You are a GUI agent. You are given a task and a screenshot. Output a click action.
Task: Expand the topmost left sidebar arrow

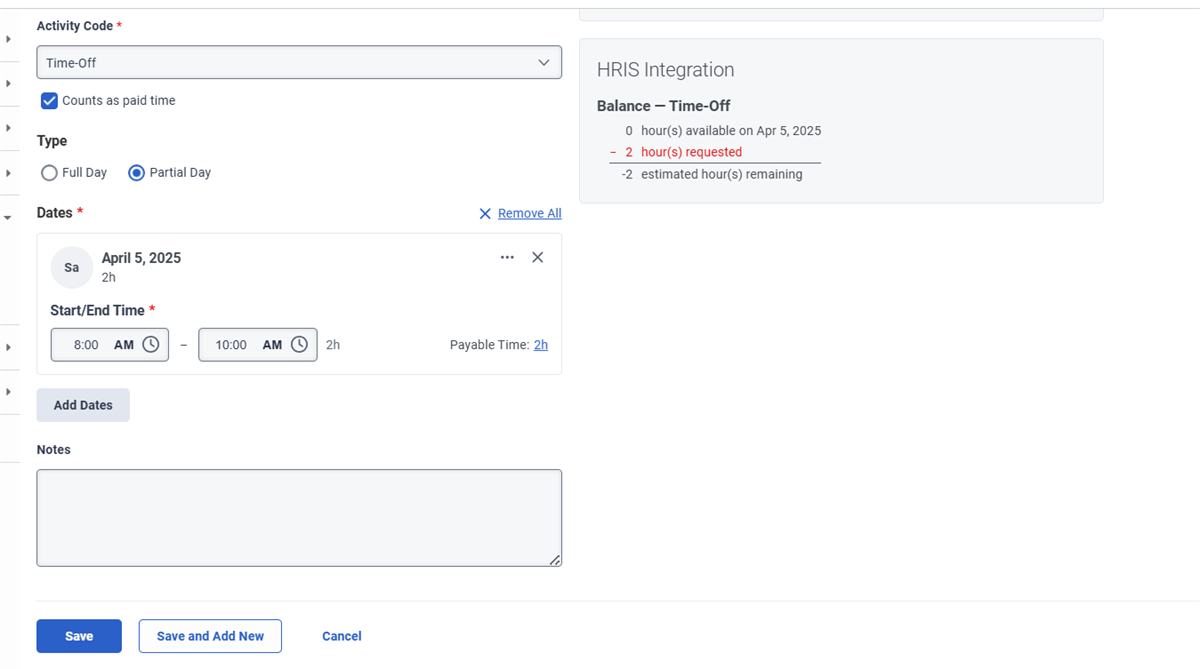coord(8,39)
